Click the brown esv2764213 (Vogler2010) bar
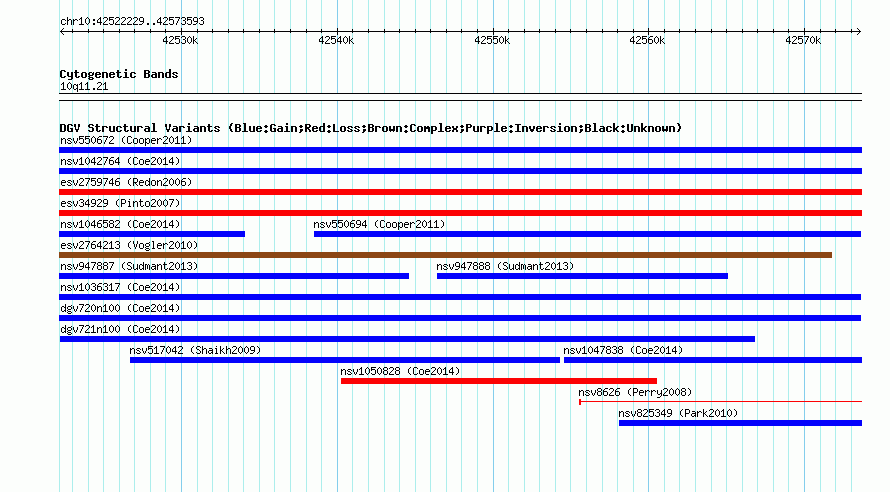890x492 pixels. [x=446, y=255]
